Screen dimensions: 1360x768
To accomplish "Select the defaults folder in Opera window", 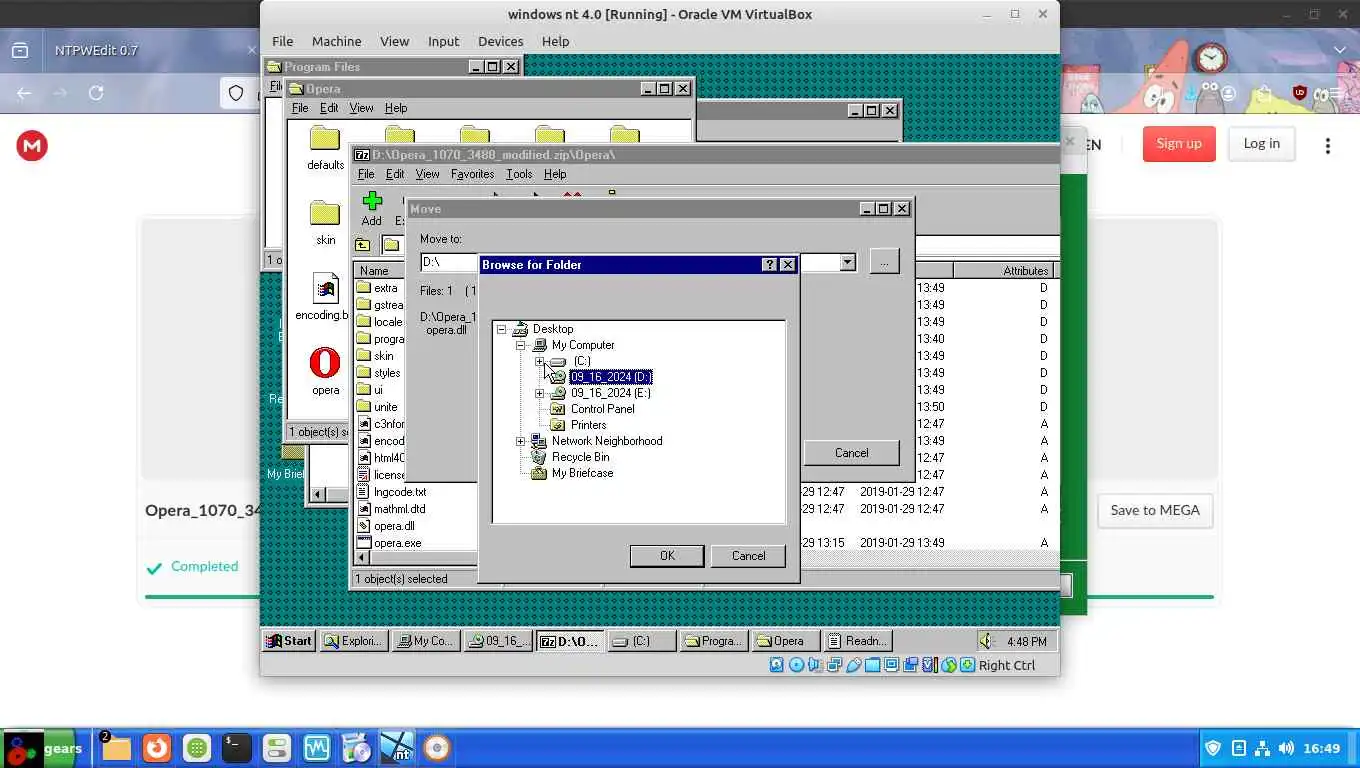I will [325, 148].
